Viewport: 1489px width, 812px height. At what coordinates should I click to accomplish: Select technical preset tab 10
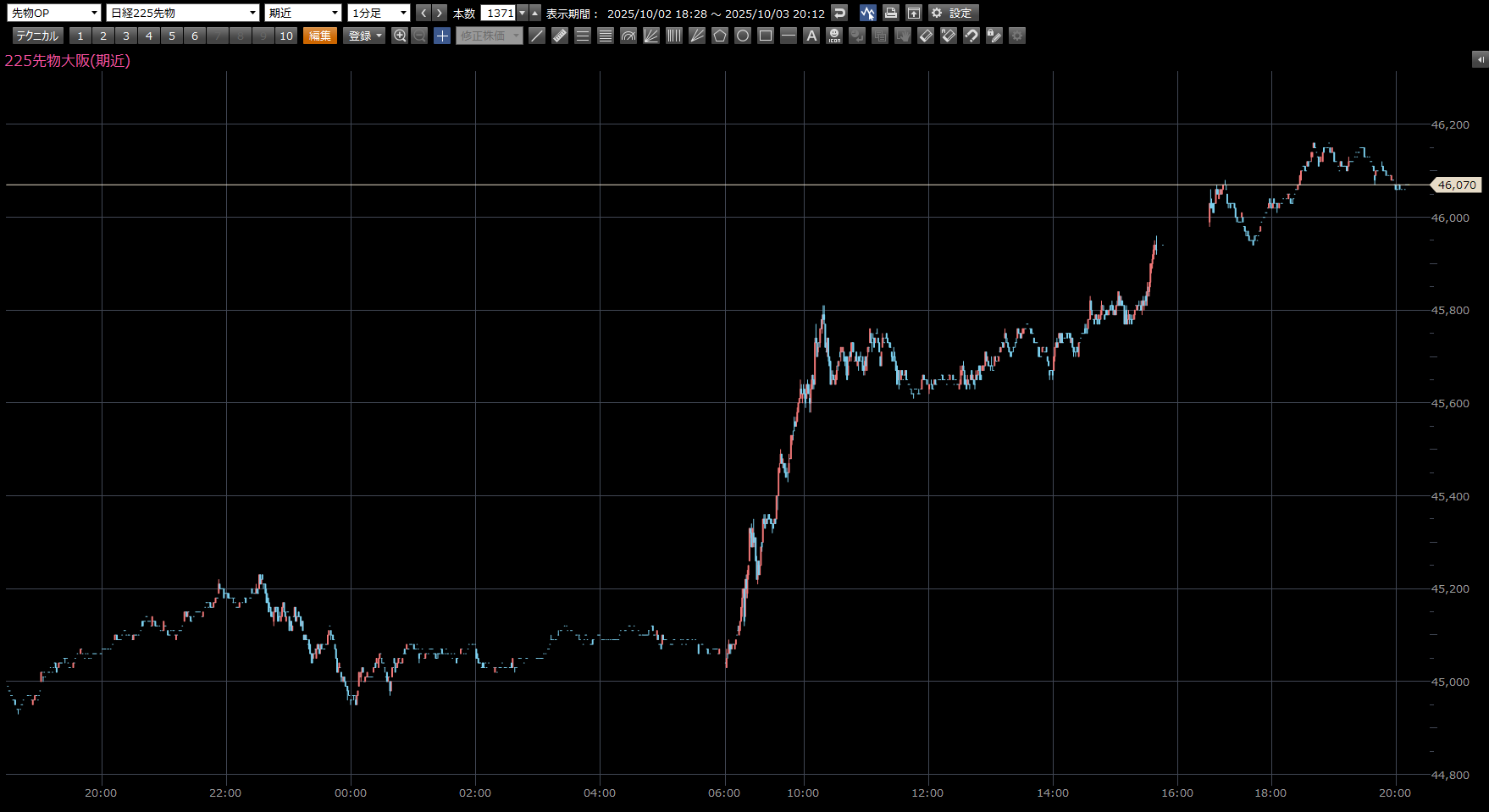(286, 36)
